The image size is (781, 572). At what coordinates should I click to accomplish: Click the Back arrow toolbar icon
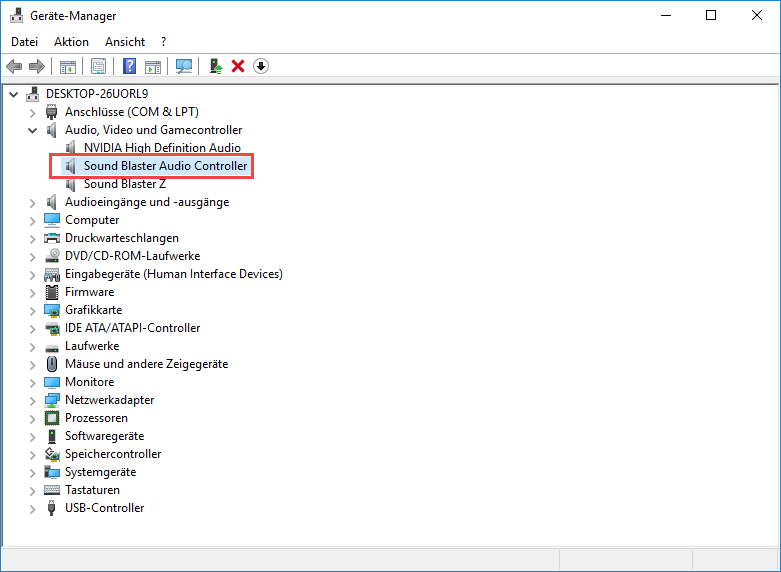pos(14,66)
